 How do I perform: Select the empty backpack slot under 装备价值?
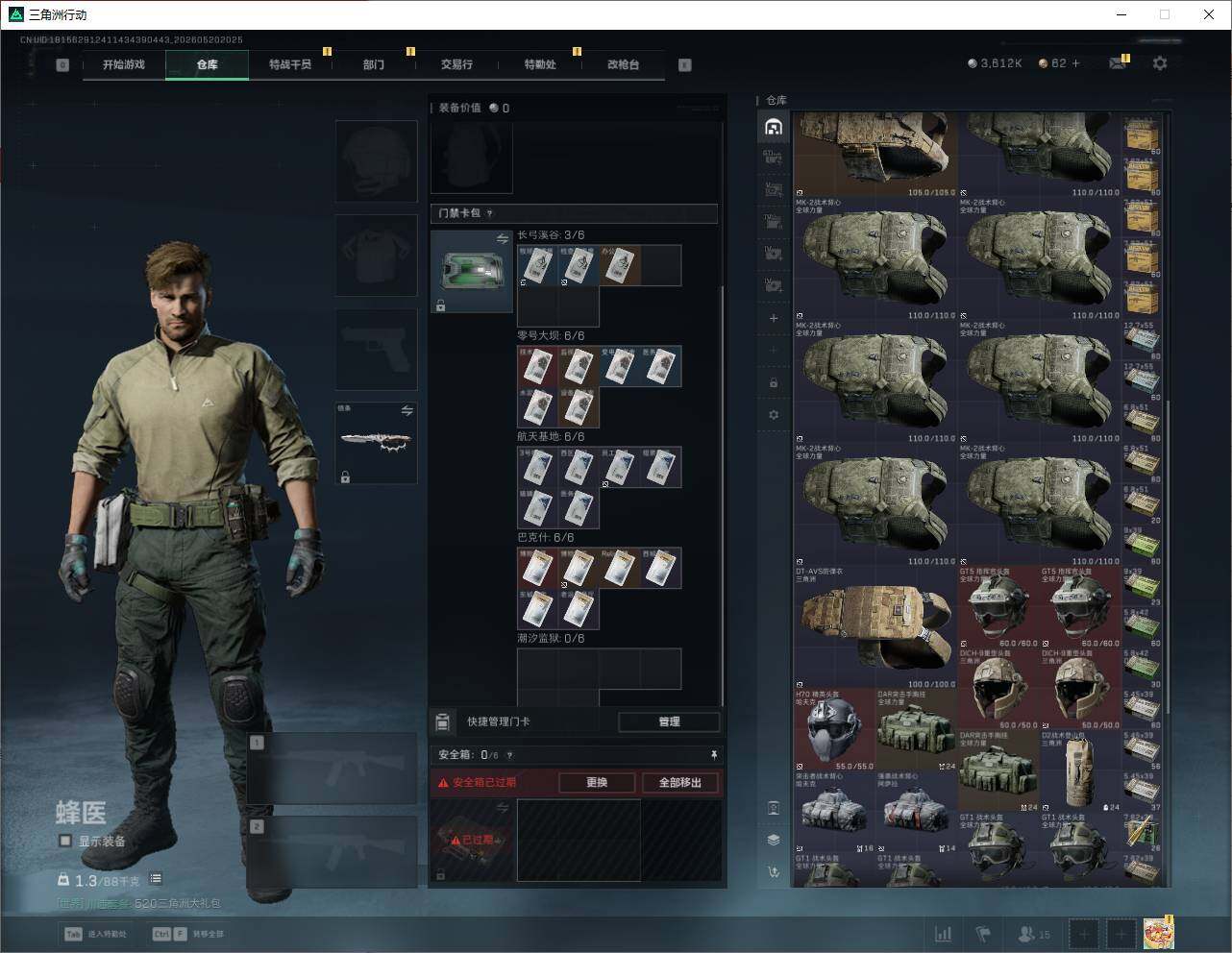click(x=472, y=158)
